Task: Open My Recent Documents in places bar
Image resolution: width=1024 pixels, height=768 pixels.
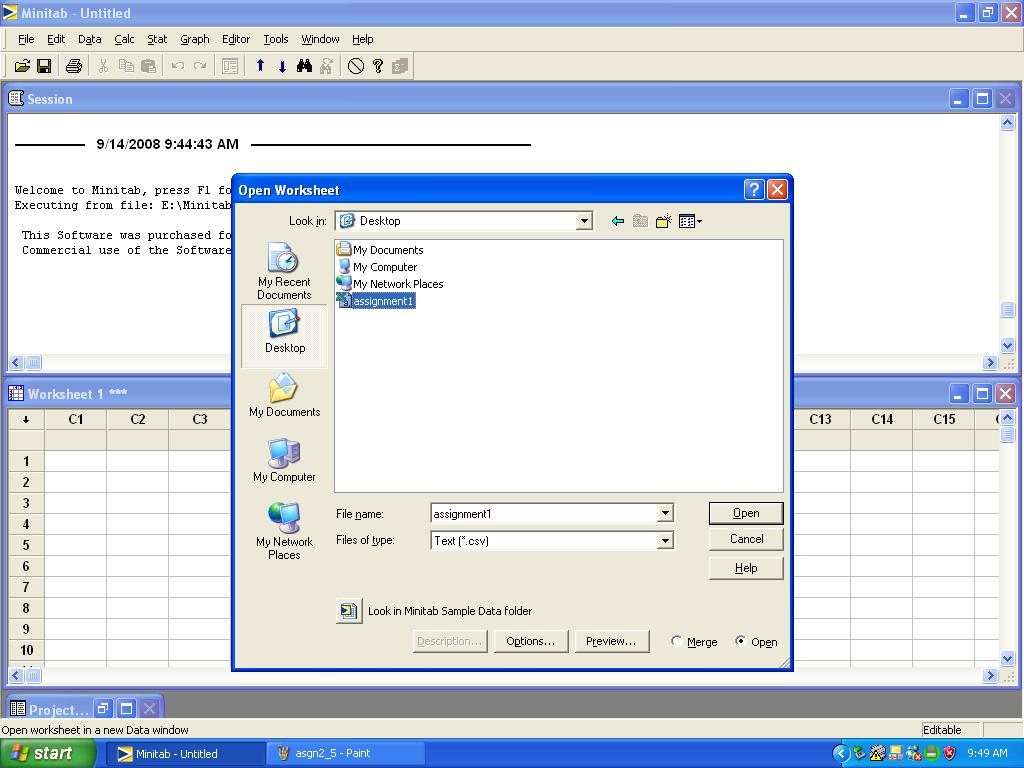Action: coord(284,272)
